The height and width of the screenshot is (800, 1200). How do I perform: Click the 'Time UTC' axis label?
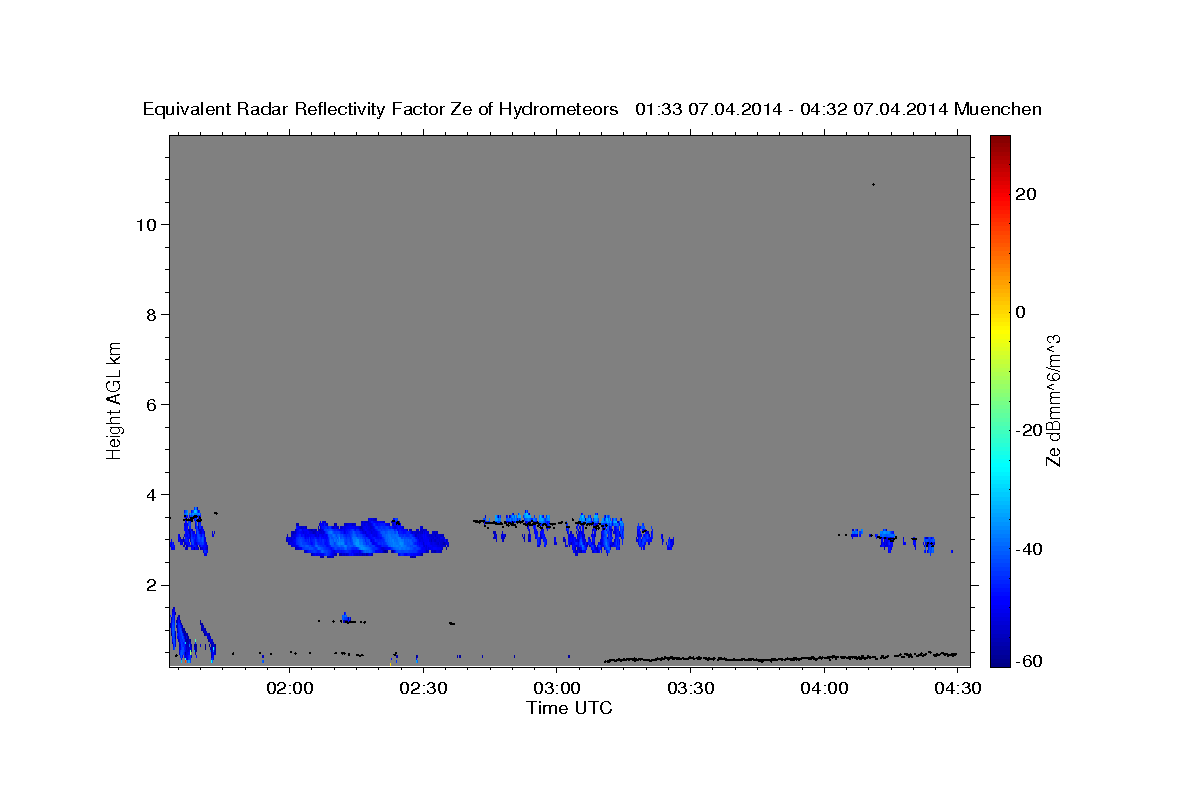(569, 708)
